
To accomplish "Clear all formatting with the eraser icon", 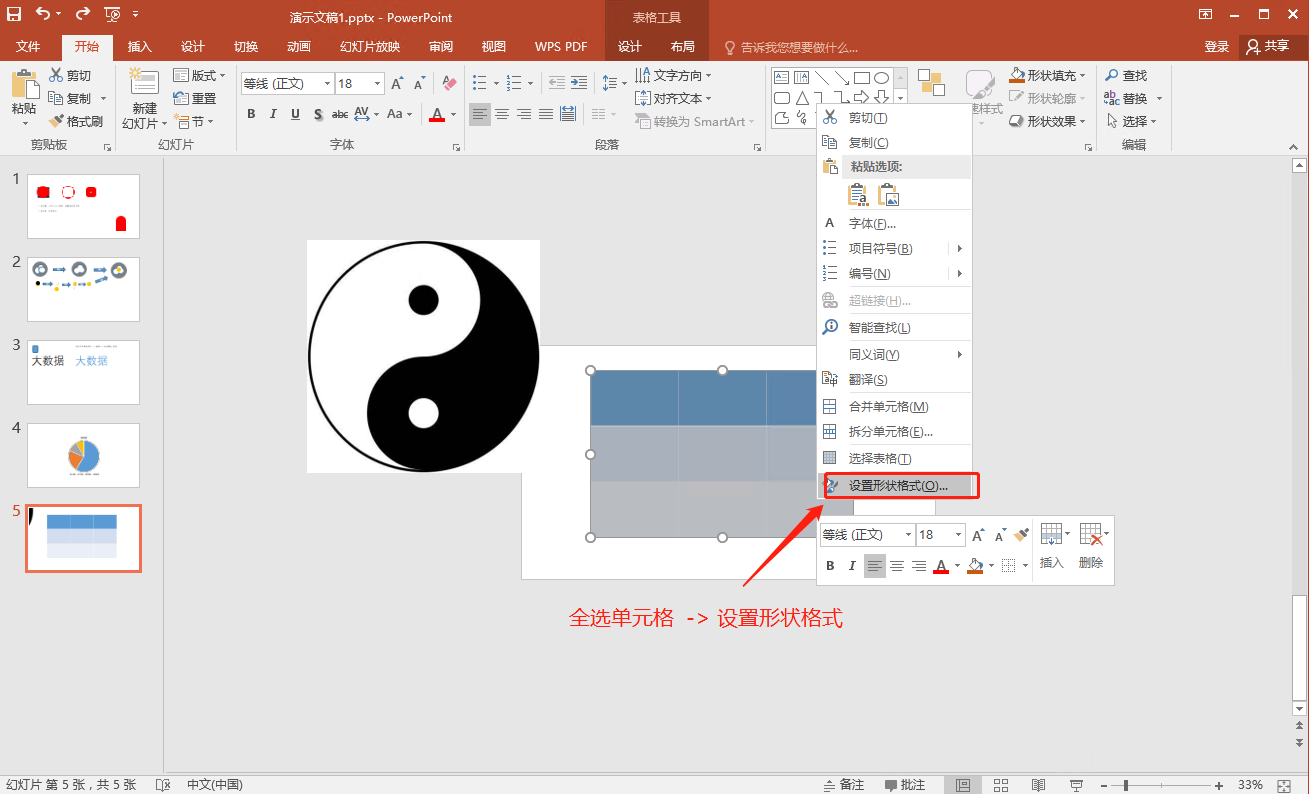I will point(449,84).
